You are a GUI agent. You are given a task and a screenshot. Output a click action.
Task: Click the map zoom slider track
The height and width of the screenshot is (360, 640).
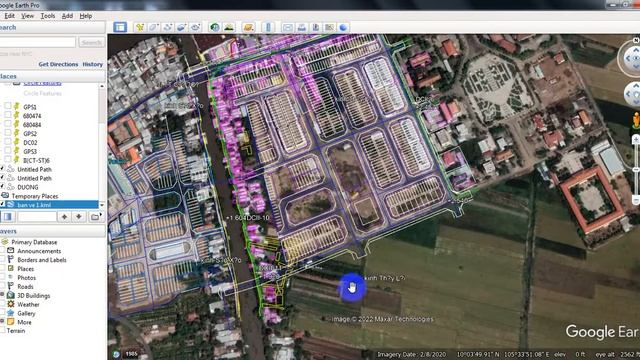[636, 169]
